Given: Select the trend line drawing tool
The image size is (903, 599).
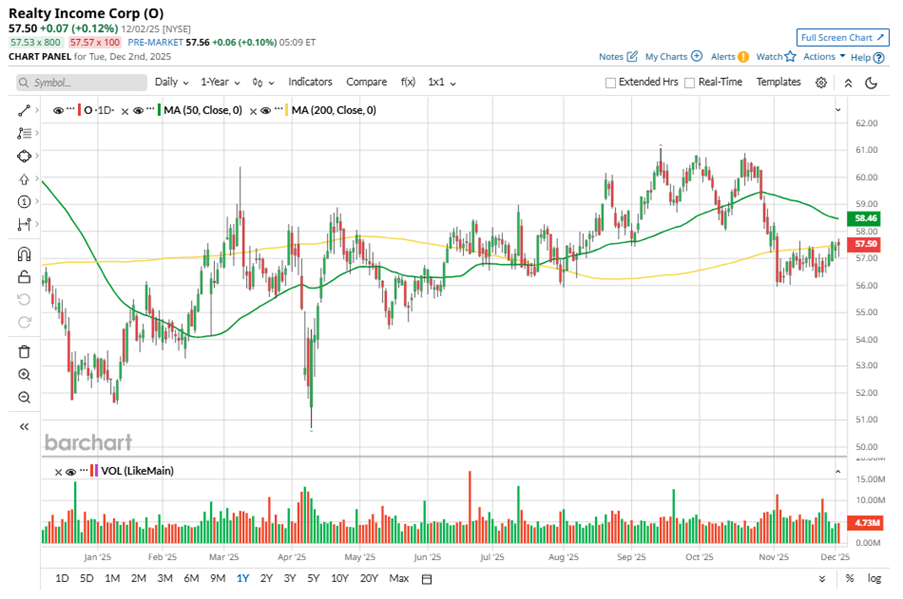Looking at the screenshot, I should pos(24,110).
